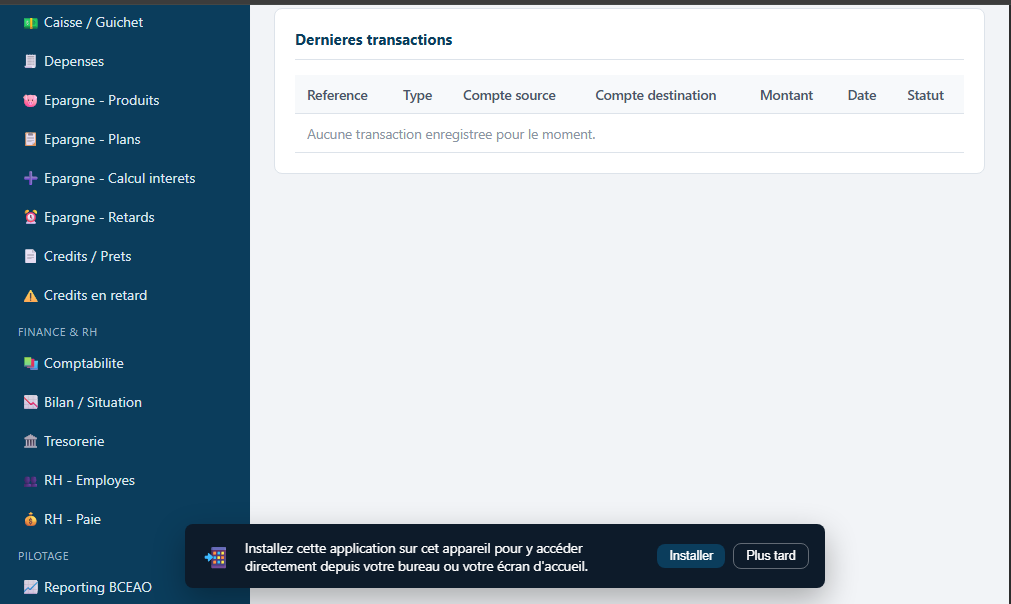
Task: Click the people icon for RH - Employes
Action: coord(30,481)
